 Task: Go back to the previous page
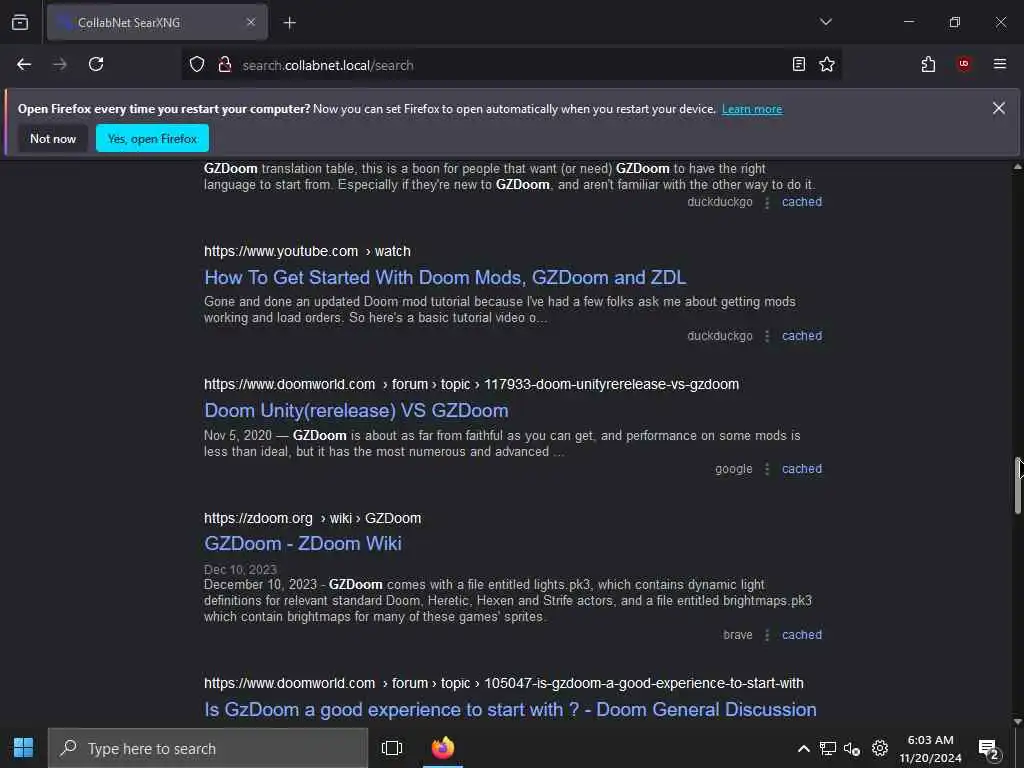(x=24, y=64)
